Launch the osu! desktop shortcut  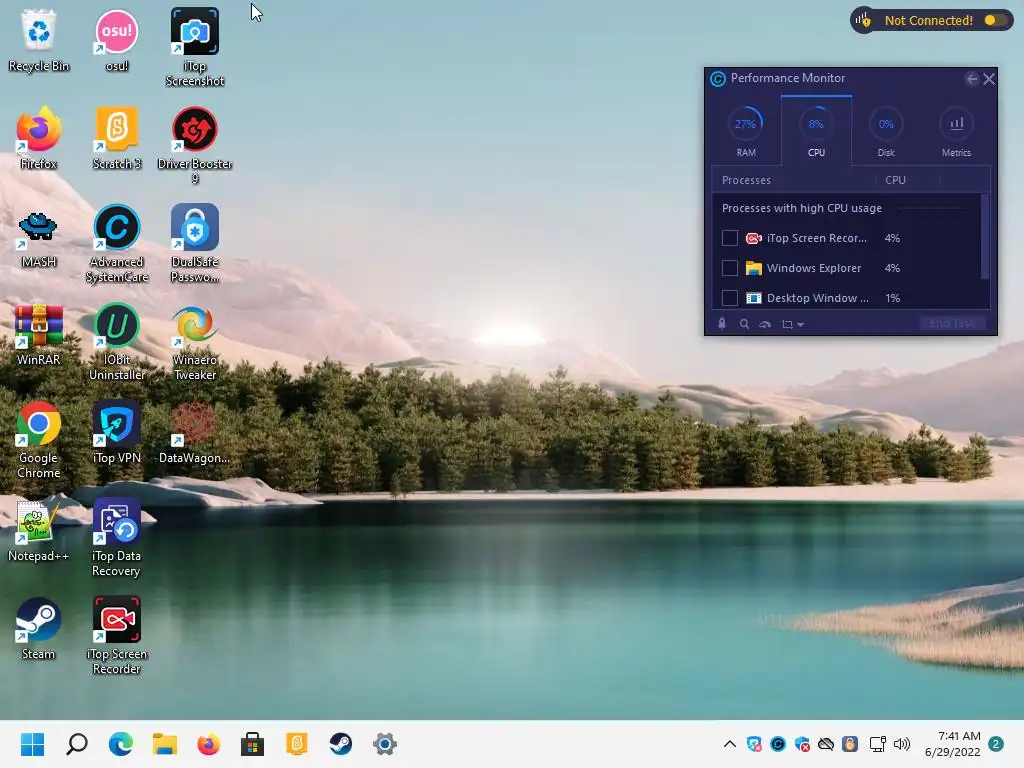117,40
